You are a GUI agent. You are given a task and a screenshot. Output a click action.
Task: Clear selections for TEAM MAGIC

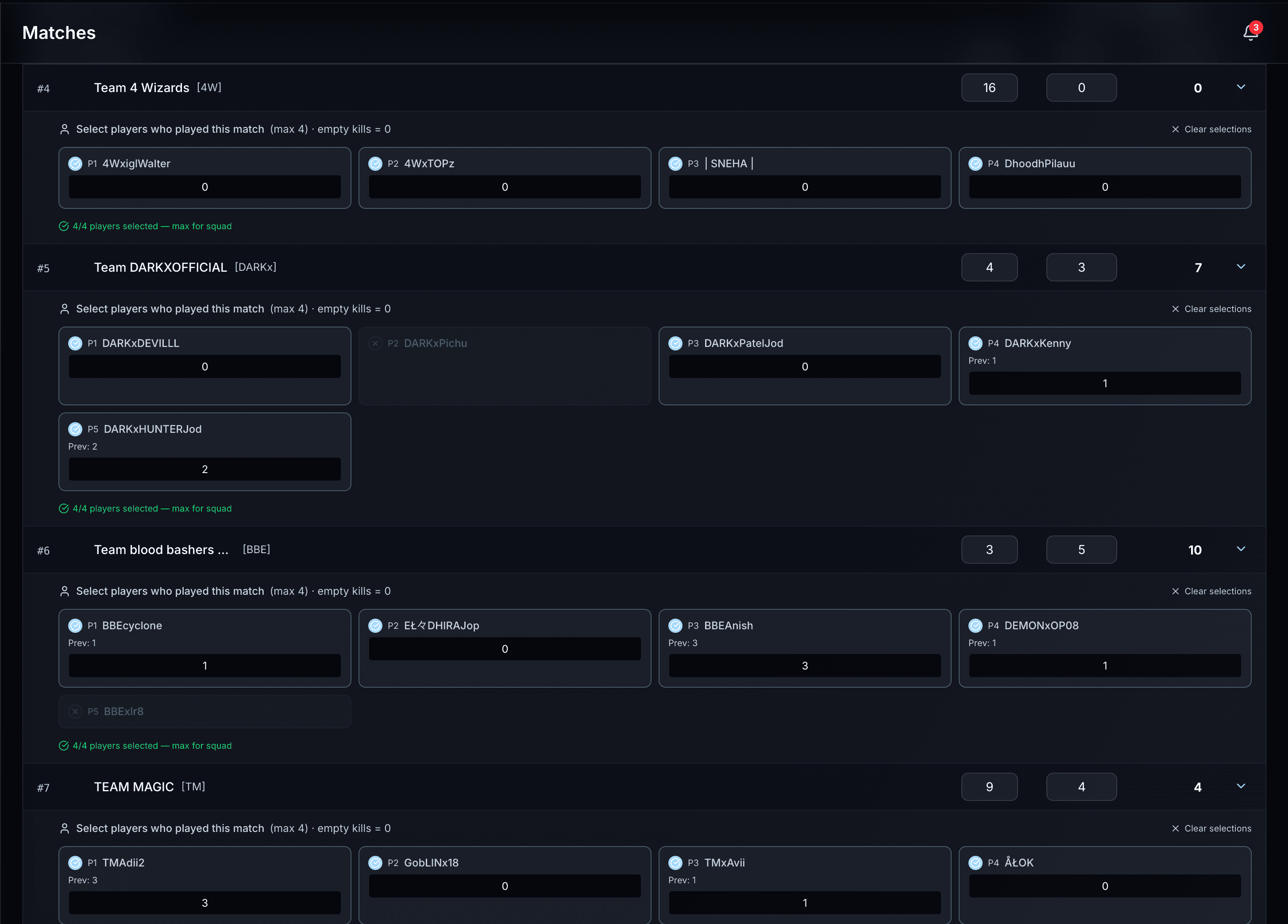pyautogui.click(x=1211, y=828)
